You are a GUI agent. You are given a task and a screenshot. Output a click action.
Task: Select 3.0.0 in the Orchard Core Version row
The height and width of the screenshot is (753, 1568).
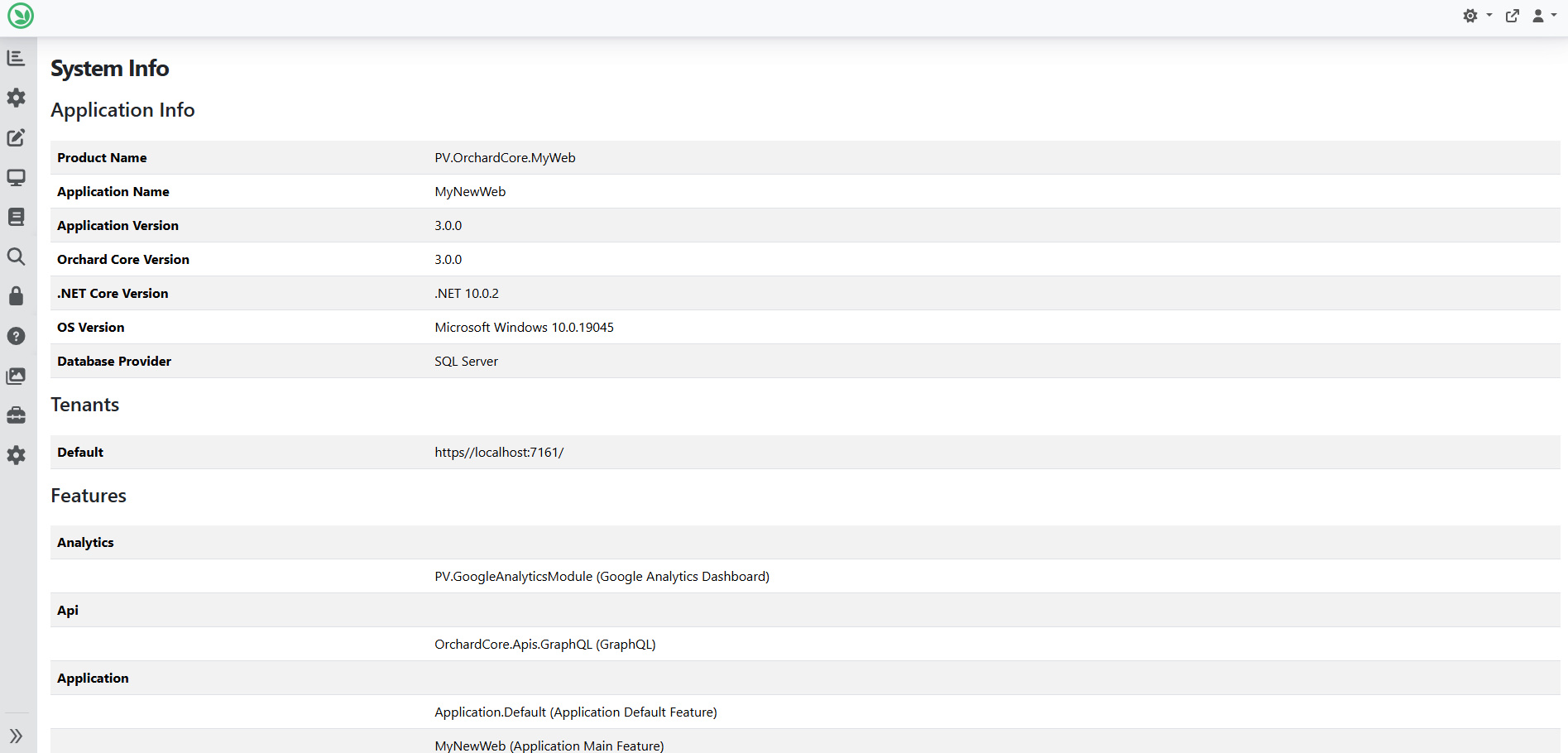point(448,260)
